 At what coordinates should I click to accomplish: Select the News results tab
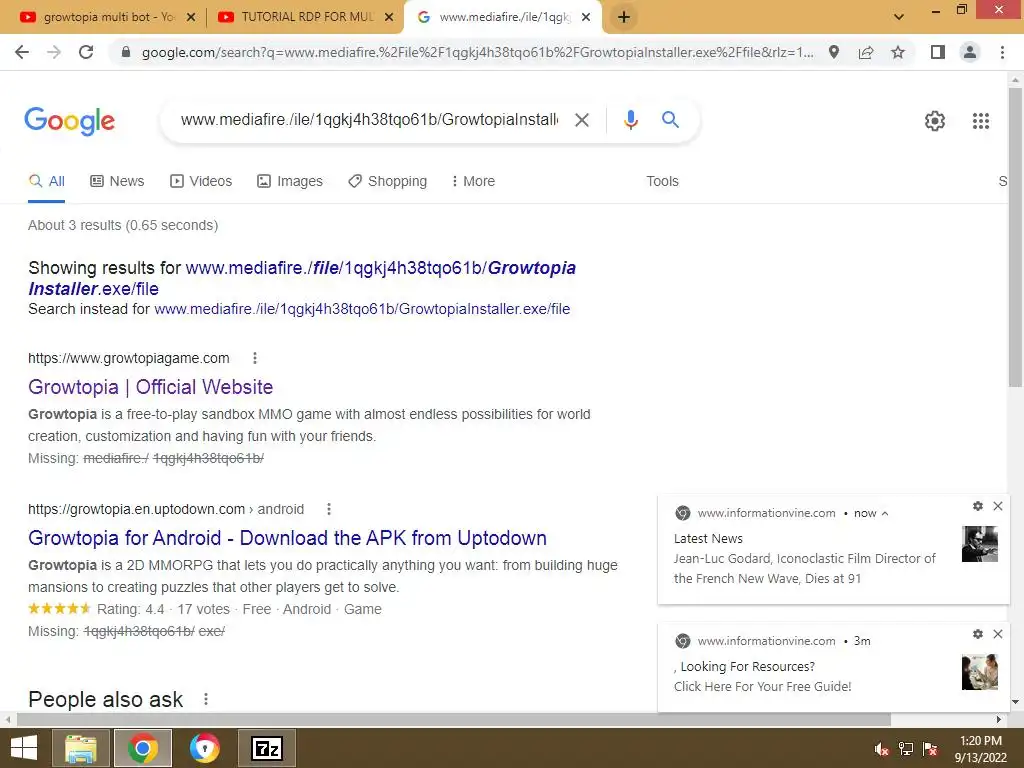117,182
